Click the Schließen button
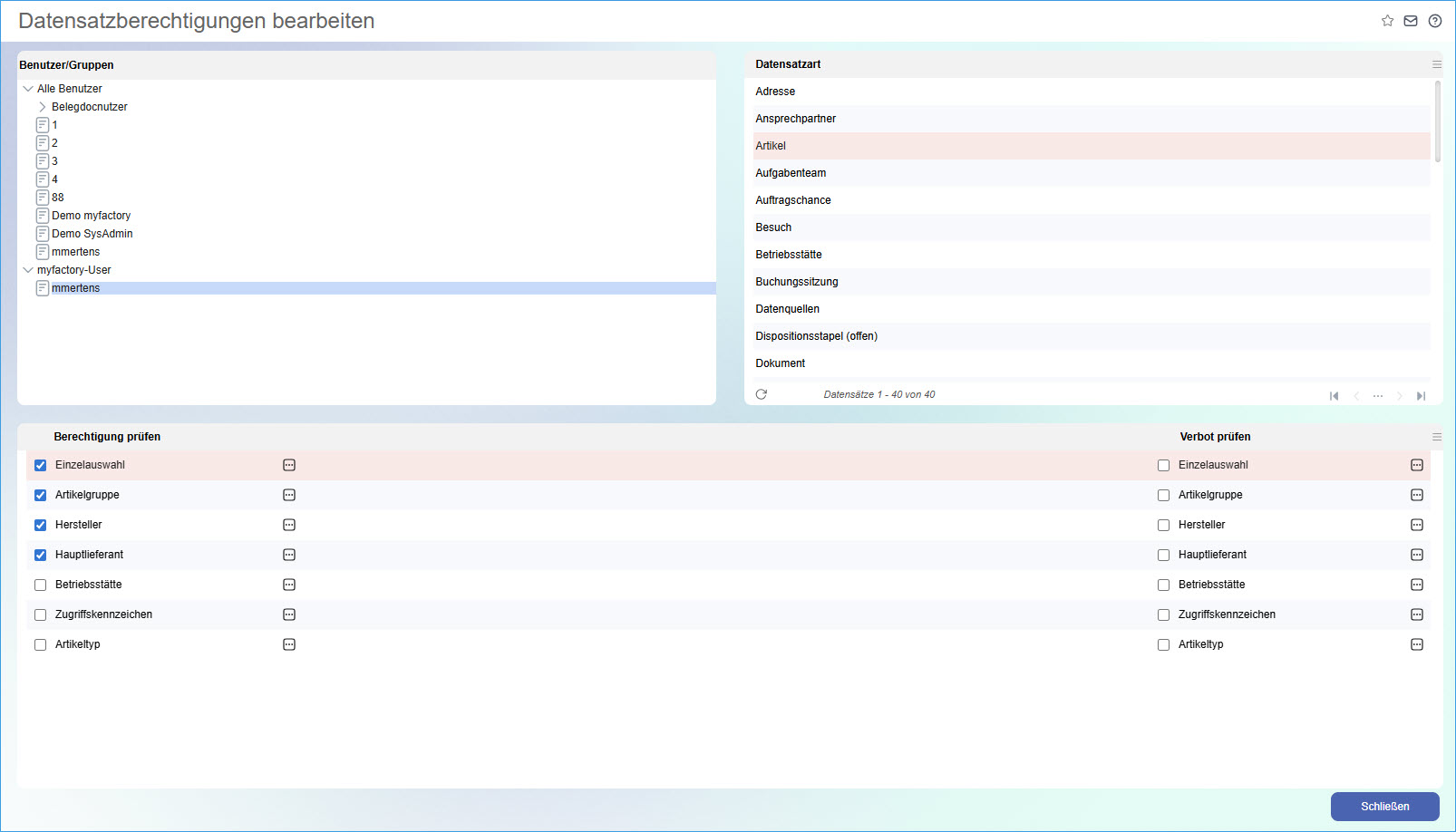The width and height of the screenshot is (1456, 832). pos(1384,807)
